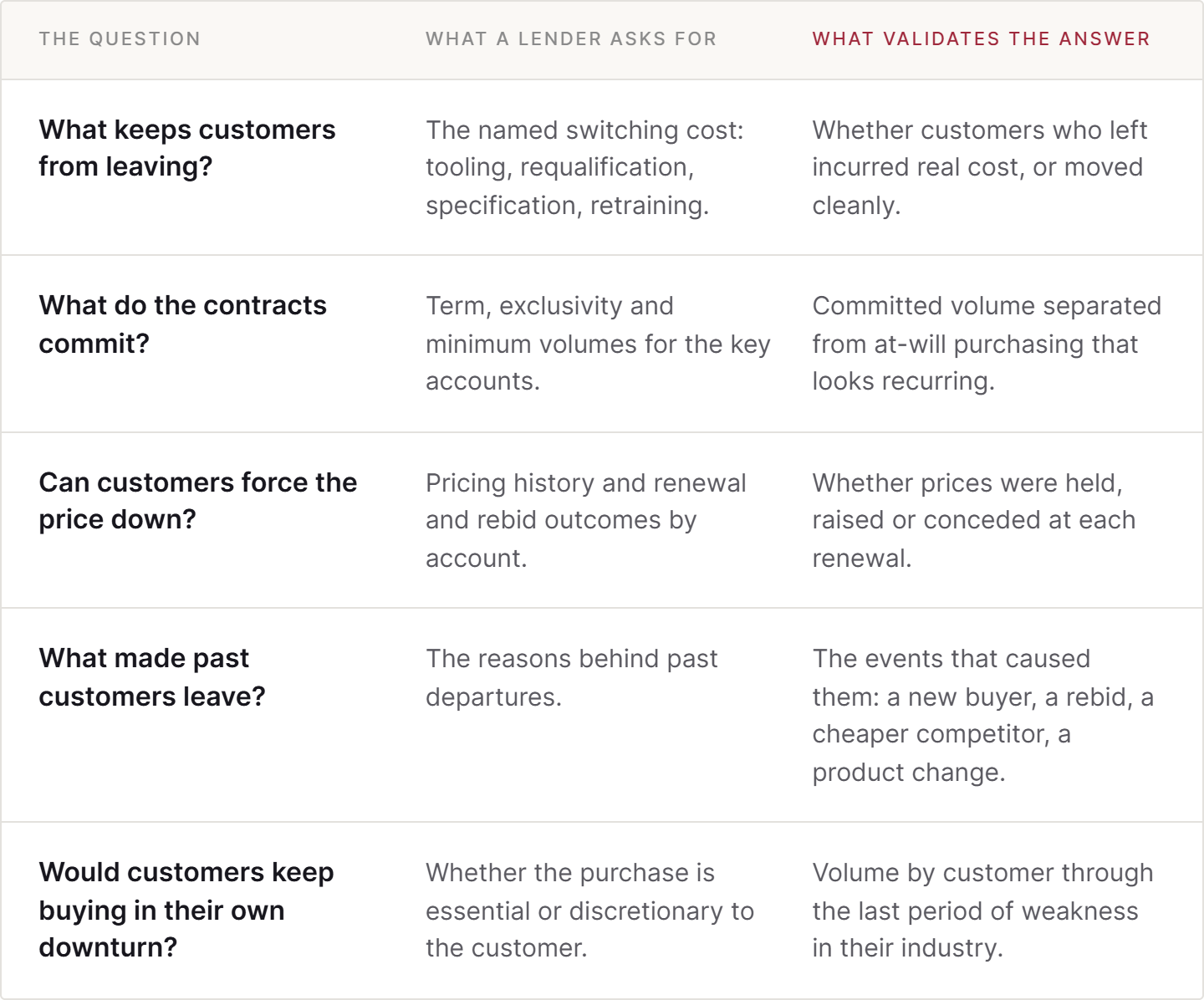Select 'What do the contracts commit?' question
Image resolution: width=1204 pixels, height=1000 pixels.
point(183,324)
